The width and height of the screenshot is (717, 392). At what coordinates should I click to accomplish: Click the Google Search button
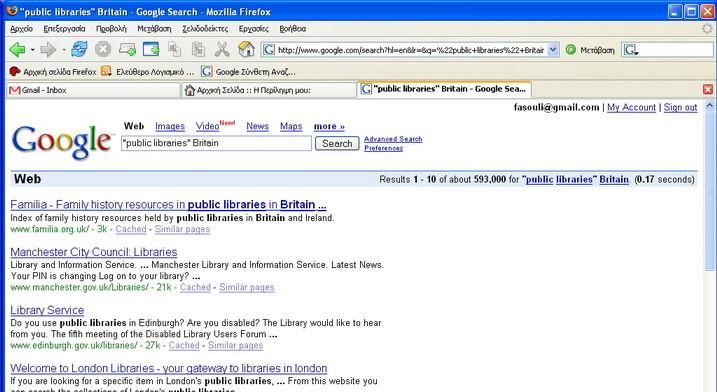pos(337,143)
